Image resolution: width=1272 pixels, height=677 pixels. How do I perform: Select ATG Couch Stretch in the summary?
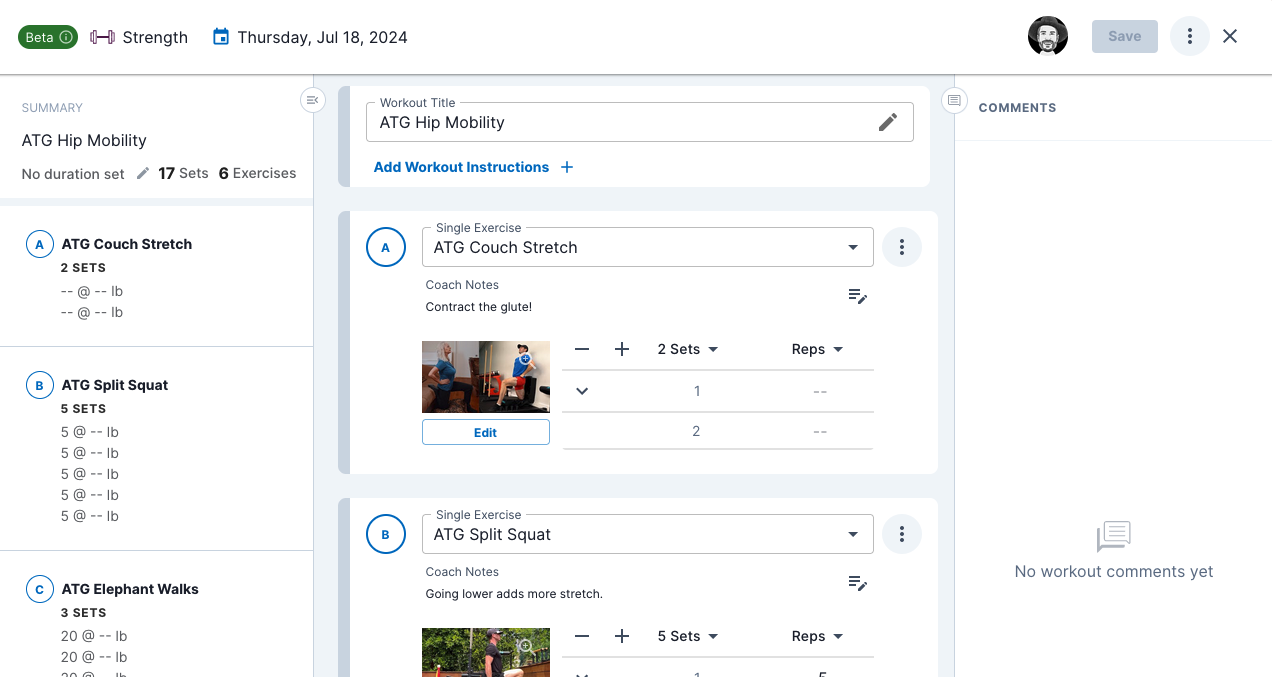[x=127, y=244]
